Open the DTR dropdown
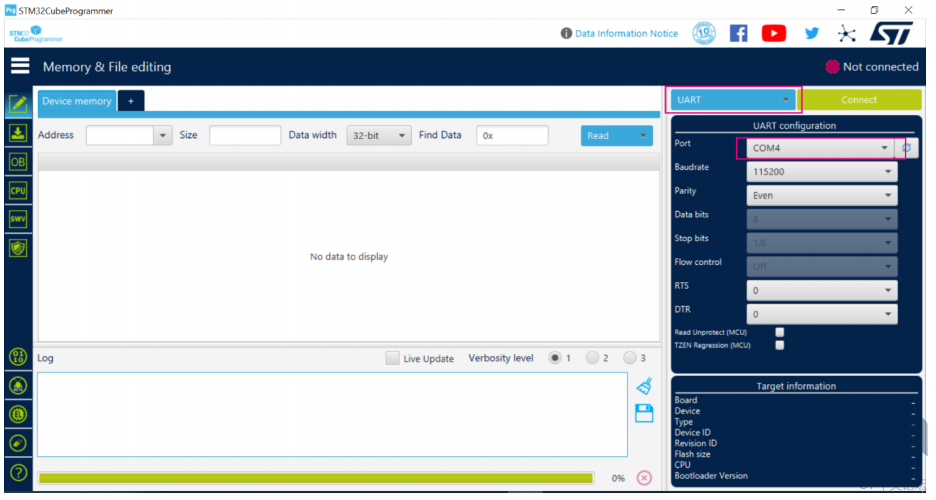 pyautogui.click(x=821, y=314)
